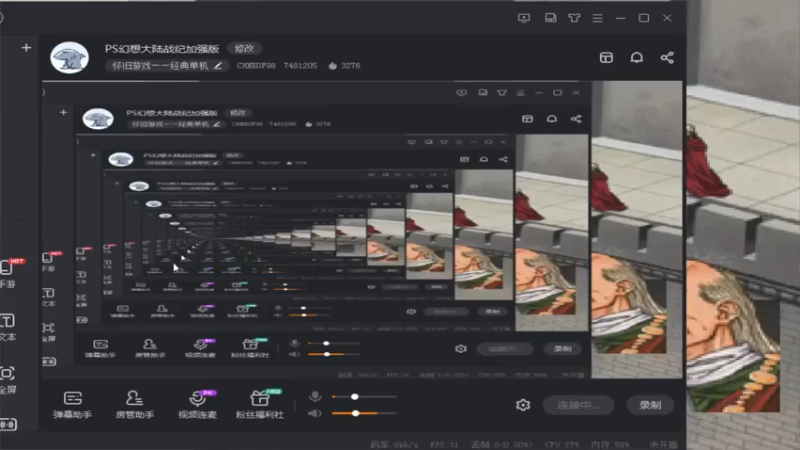Viewport: 800px width, 450px height.
Task: Start 视频连麦 video co-streaming
Action: point(197,405)
